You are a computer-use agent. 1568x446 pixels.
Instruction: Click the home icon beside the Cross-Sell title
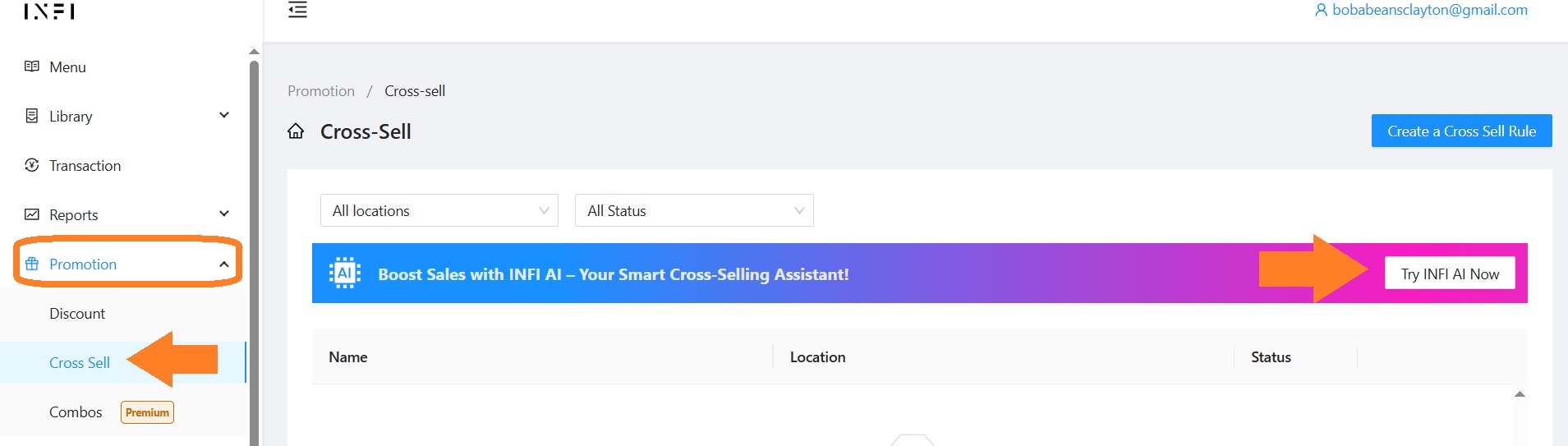coord(296,131)
